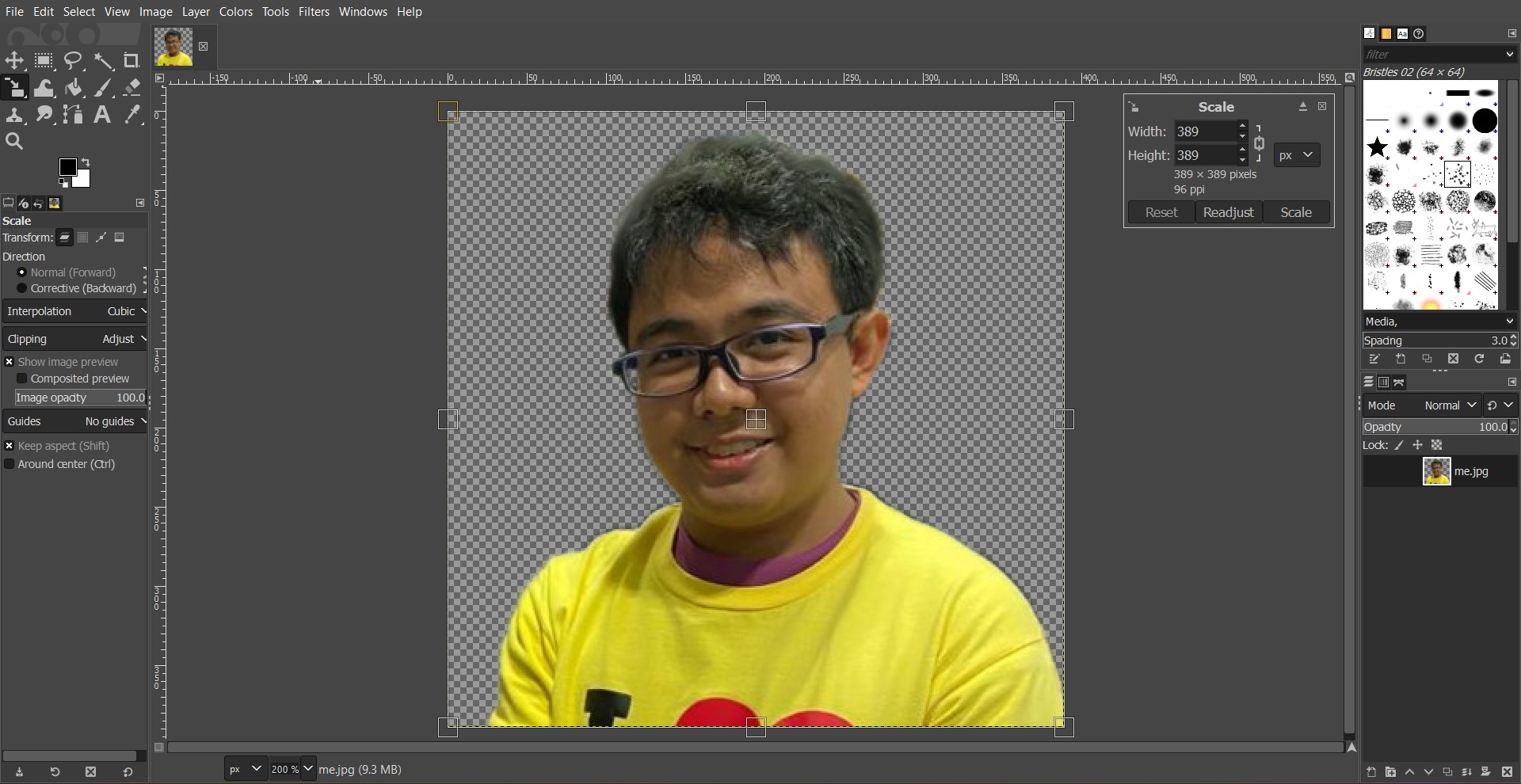Screen dimensions: 1521x784
Task: Choose the Bucket Fill tool
Action: (x=74, y=88)
